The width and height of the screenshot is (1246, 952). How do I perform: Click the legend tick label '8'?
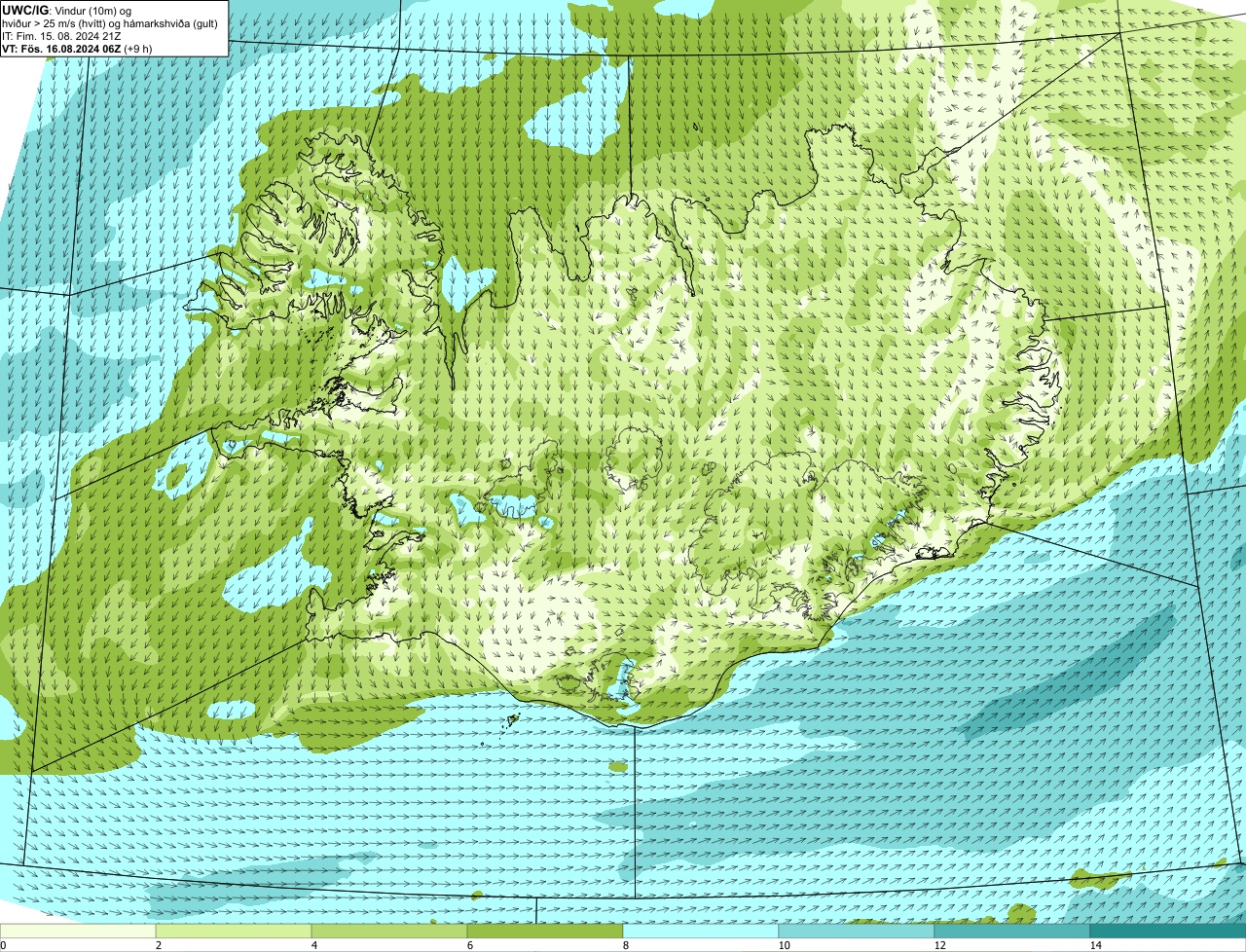(625, 945)
